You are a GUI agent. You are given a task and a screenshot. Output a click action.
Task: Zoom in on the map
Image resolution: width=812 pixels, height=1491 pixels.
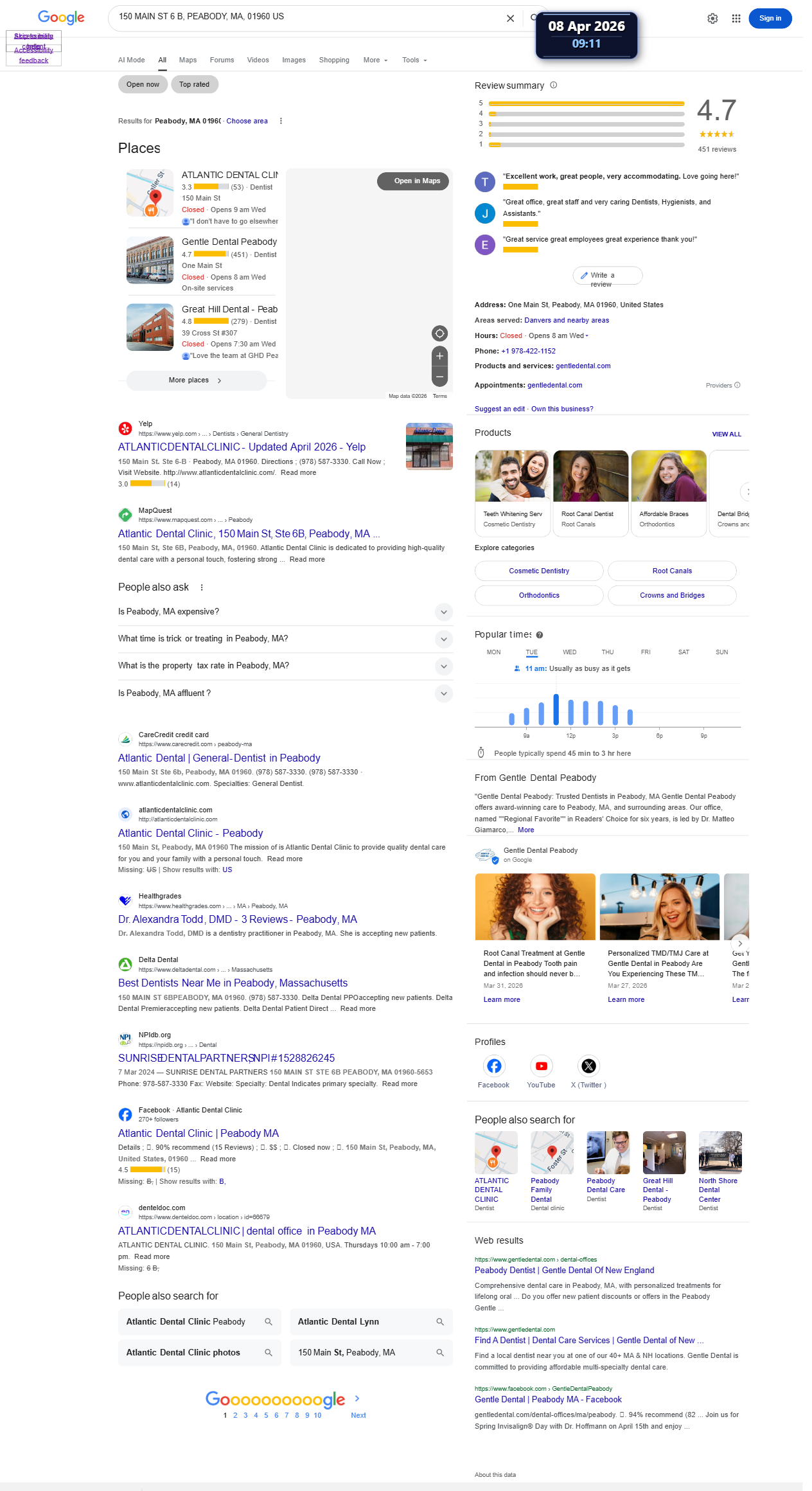[x=439, y=356]
